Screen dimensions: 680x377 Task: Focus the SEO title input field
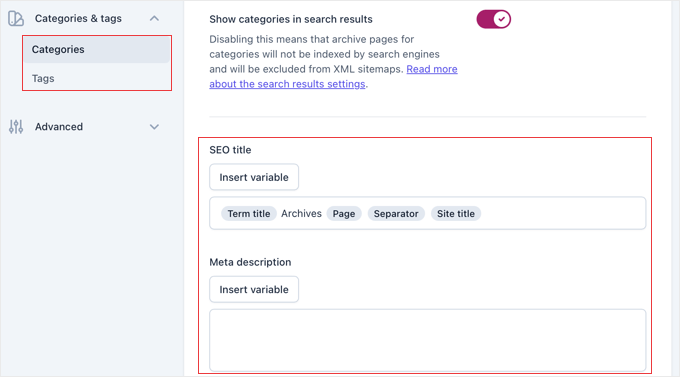(428, 213)
